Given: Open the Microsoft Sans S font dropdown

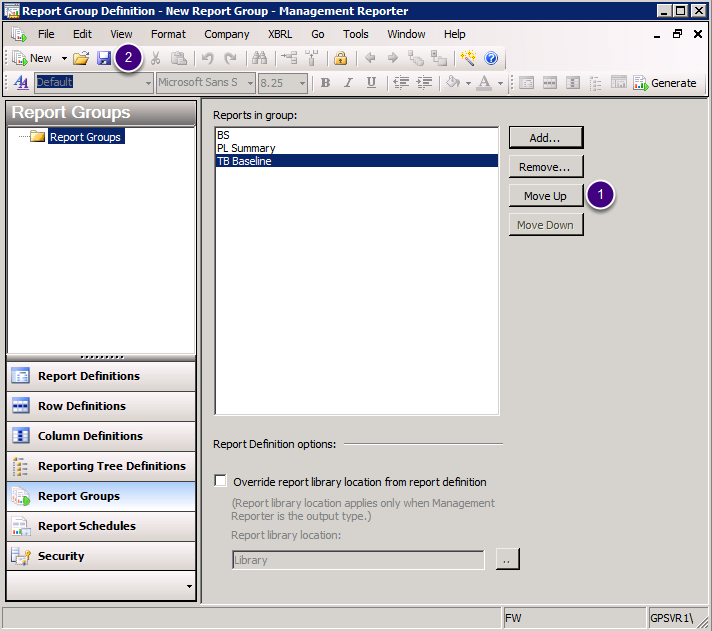Looking at the screenshot, I should [x=250, y=84].
